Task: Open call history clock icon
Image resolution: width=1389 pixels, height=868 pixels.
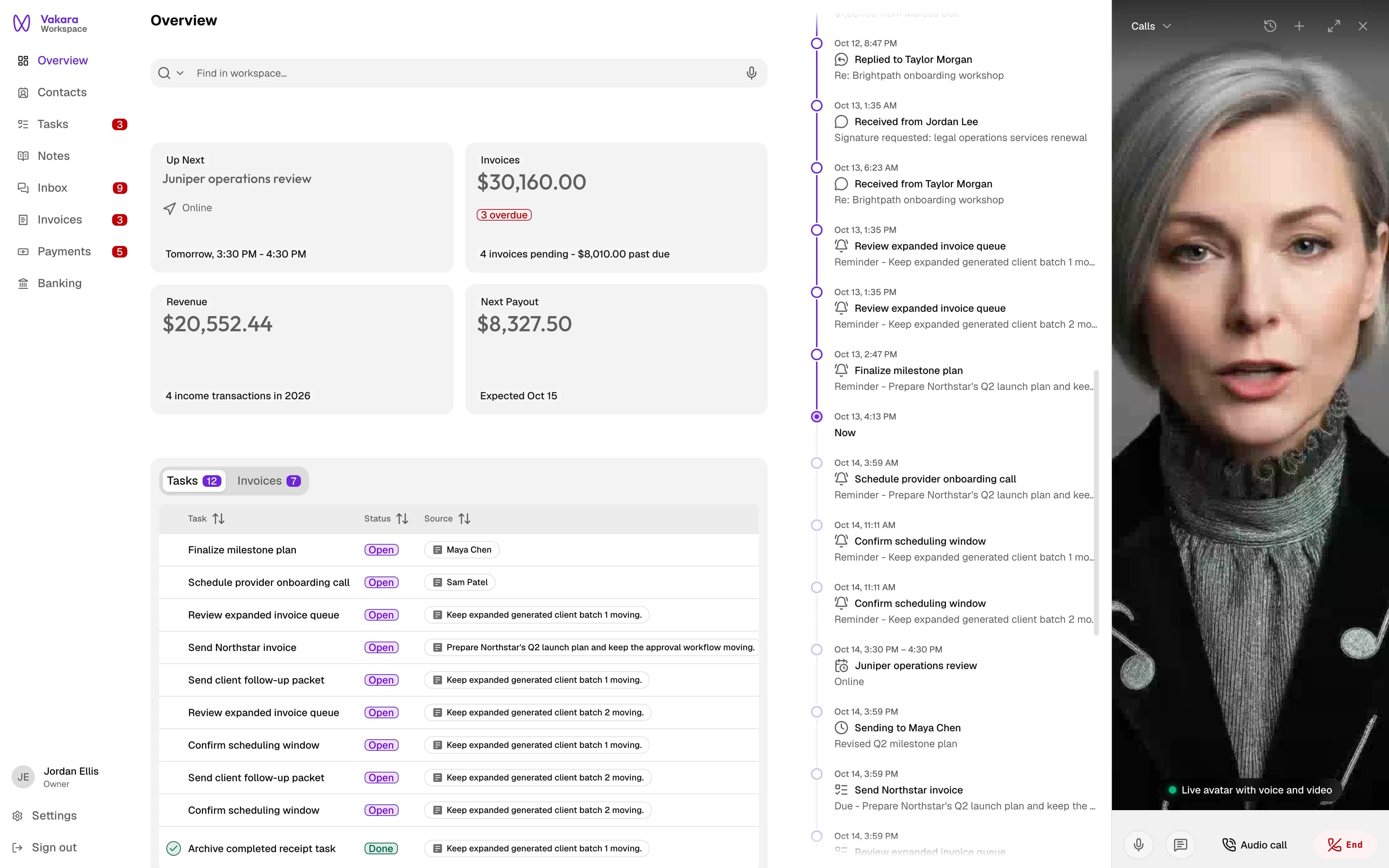Action: (x=1270, y=26)
